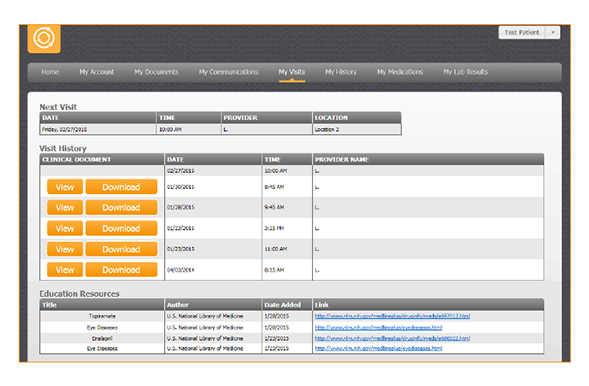589x386 pixels.
Task: Select the My Visits tab
Action: (291, 72)
